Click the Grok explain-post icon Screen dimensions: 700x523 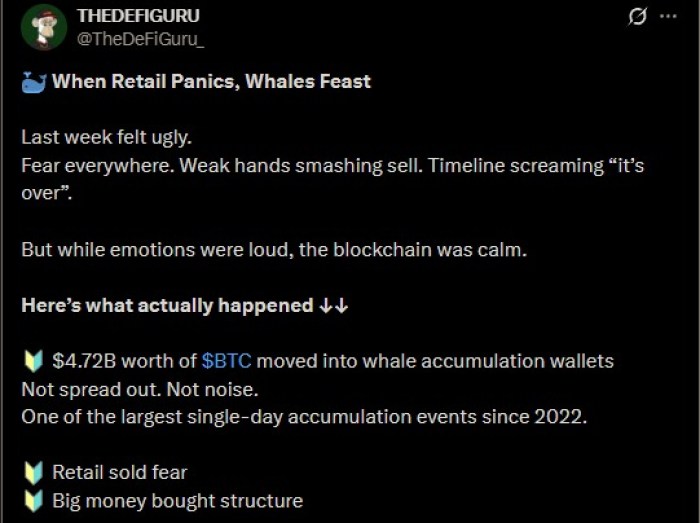[636, 17]
